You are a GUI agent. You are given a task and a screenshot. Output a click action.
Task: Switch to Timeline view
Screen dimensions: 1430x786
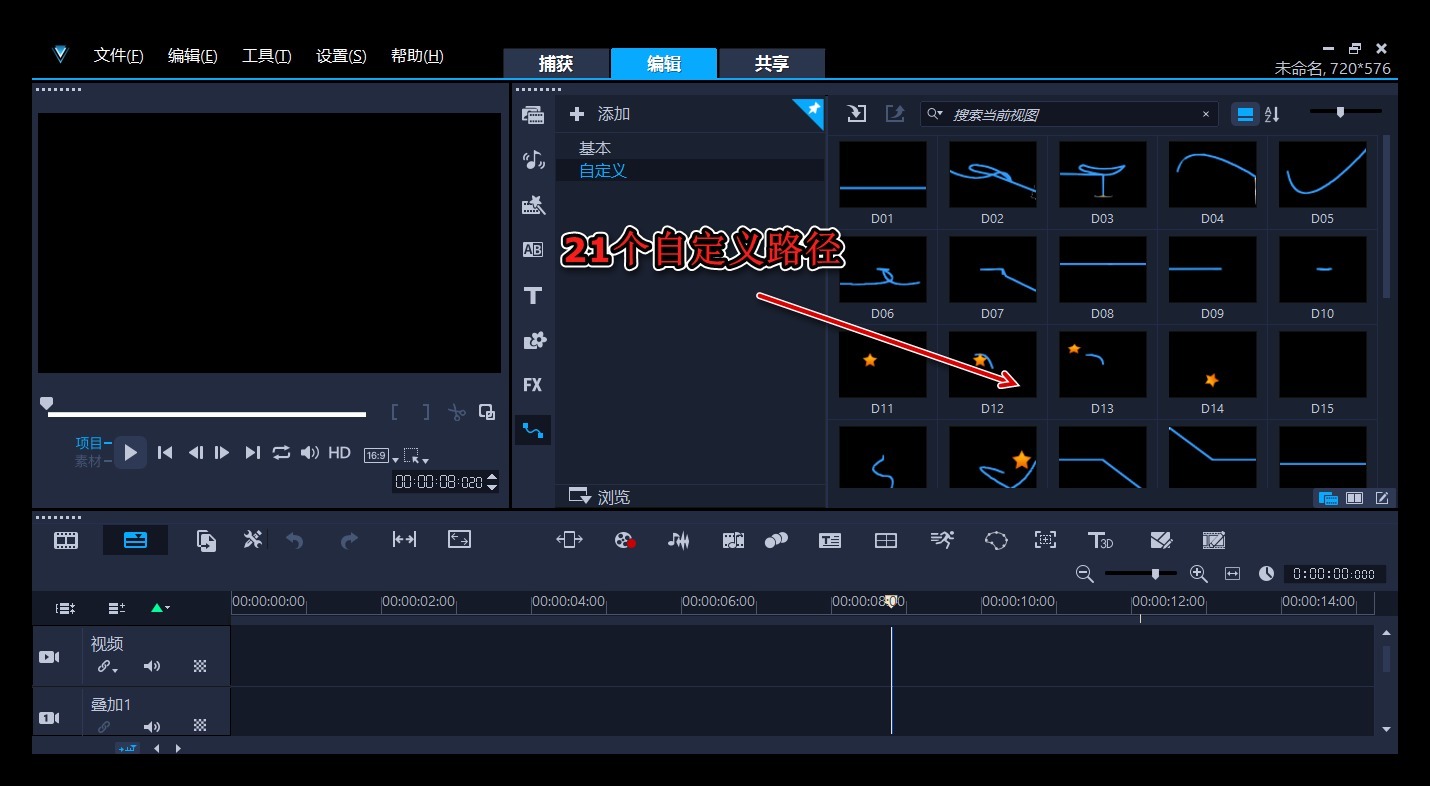(x=135, y=540)
